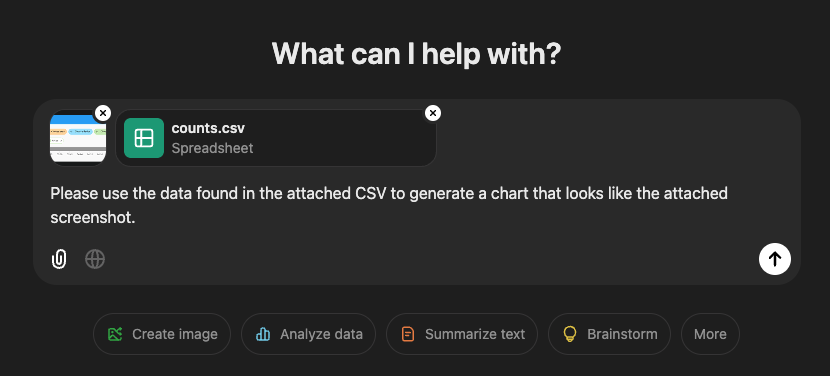Open the attached screenshot thumbnail preview

coord(78,138)
